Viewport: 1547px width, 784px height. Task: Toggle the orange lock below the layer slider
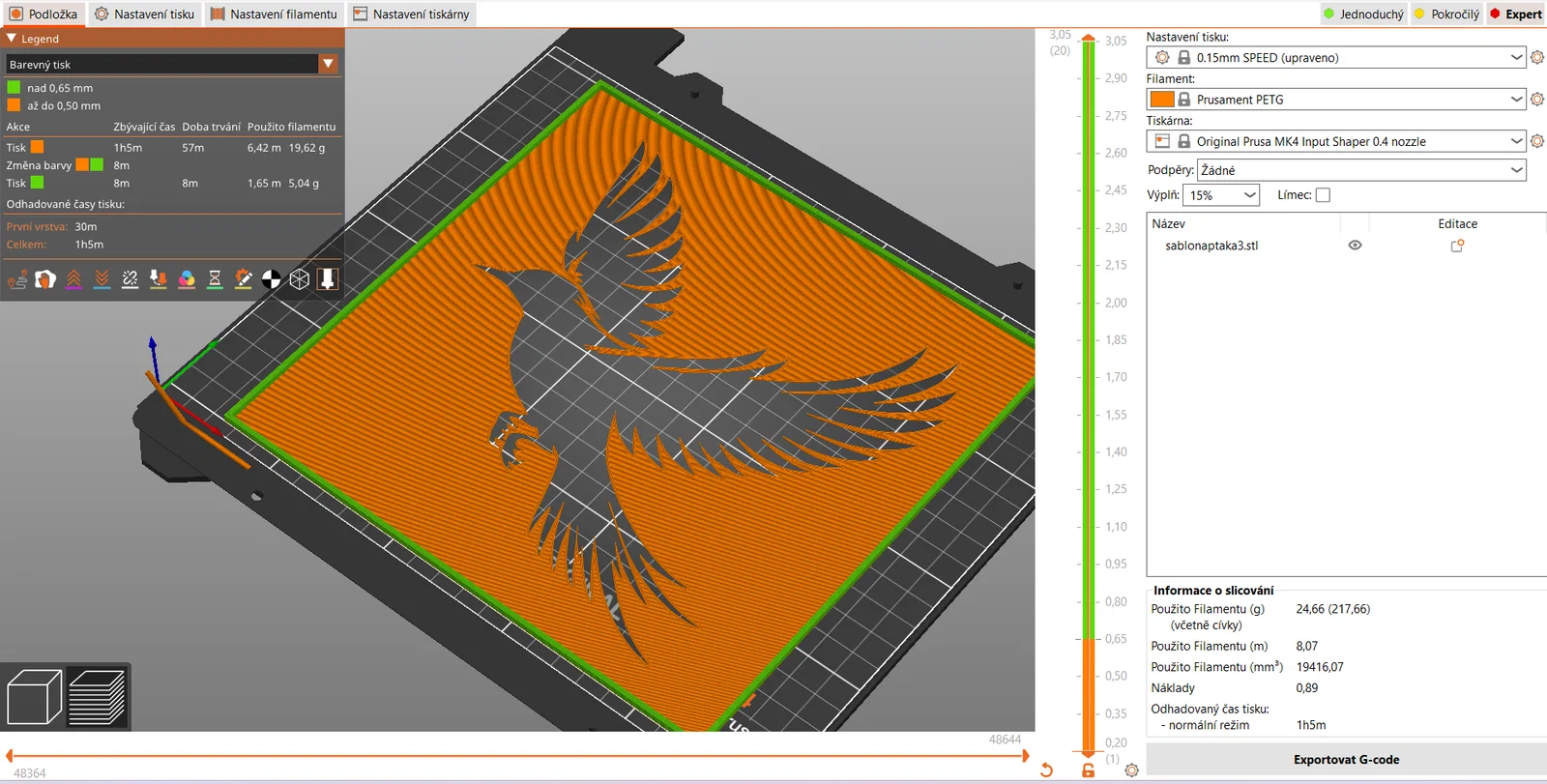click(x=1089, y=770)
